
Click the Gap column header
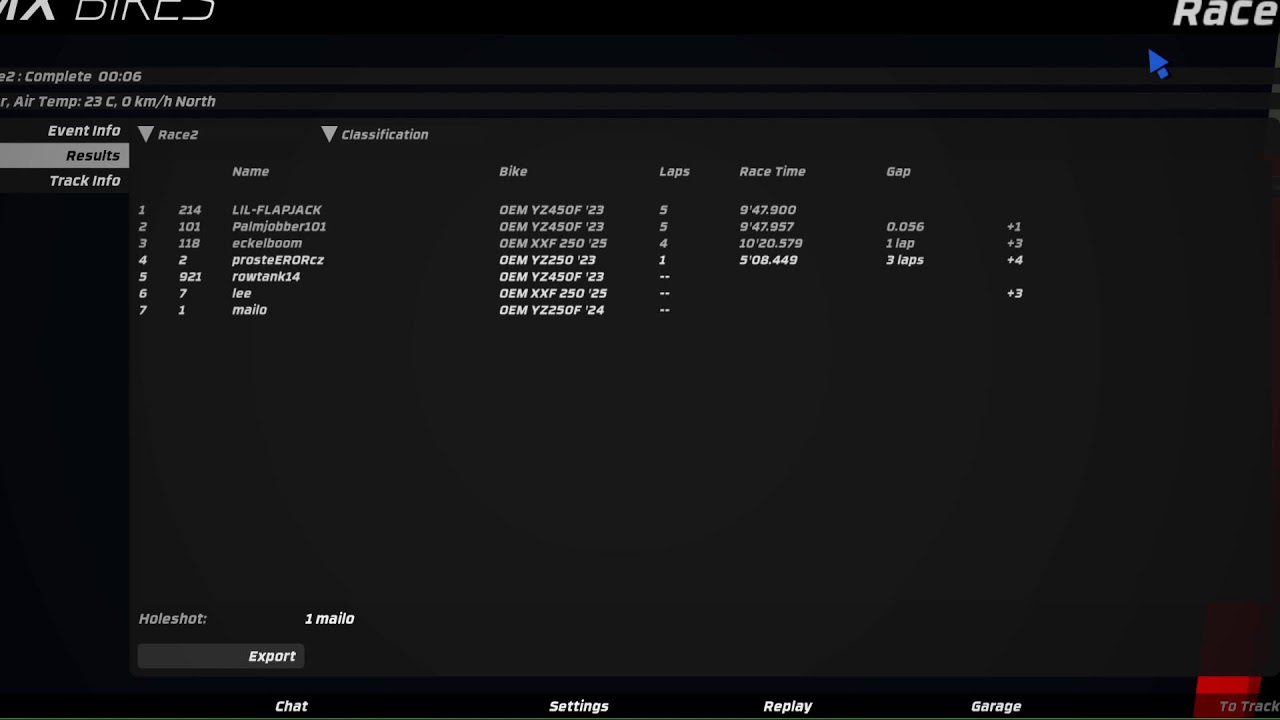click(898, 172)
